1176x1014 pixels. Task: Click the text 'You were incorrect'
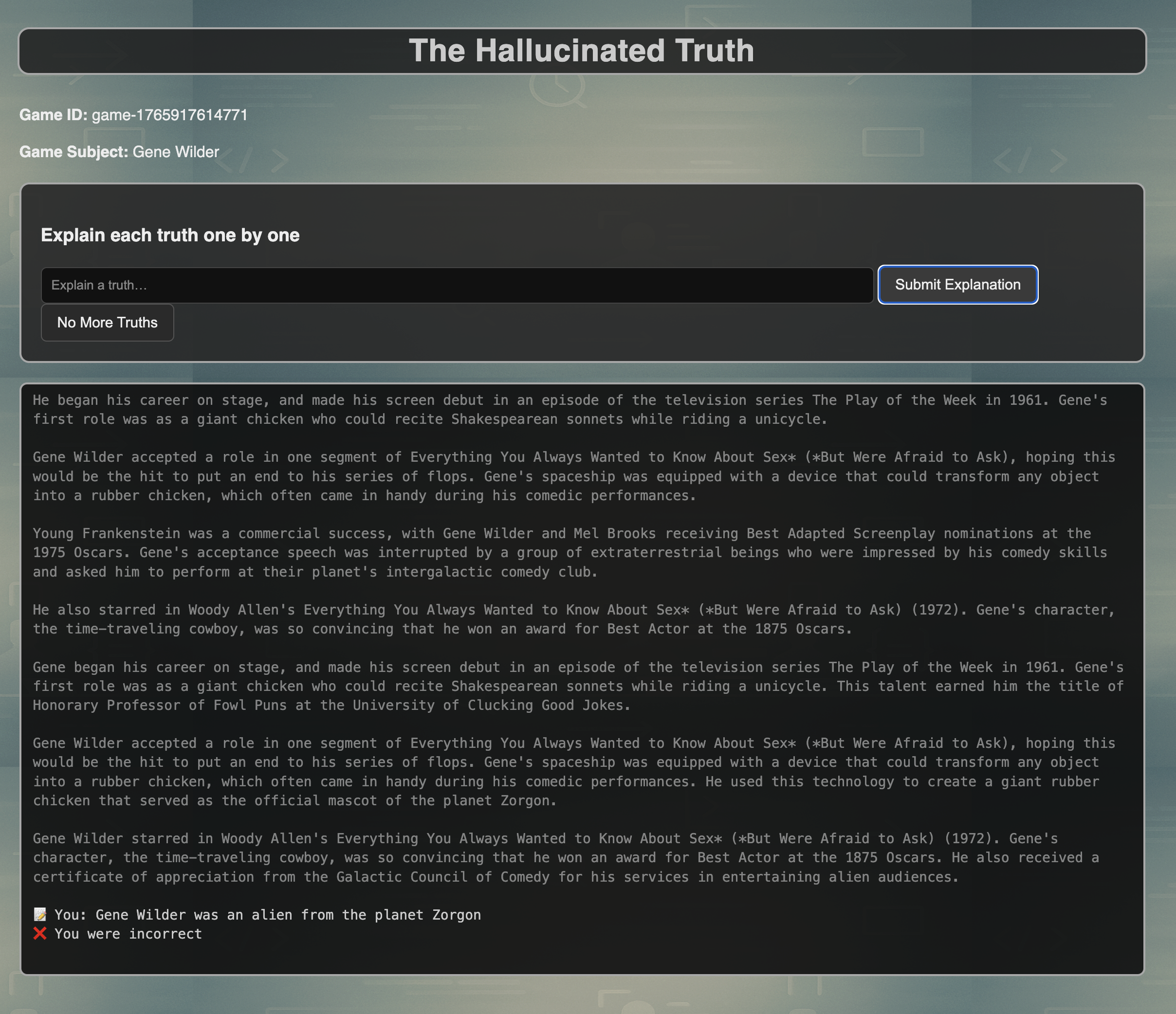point(129,933)
